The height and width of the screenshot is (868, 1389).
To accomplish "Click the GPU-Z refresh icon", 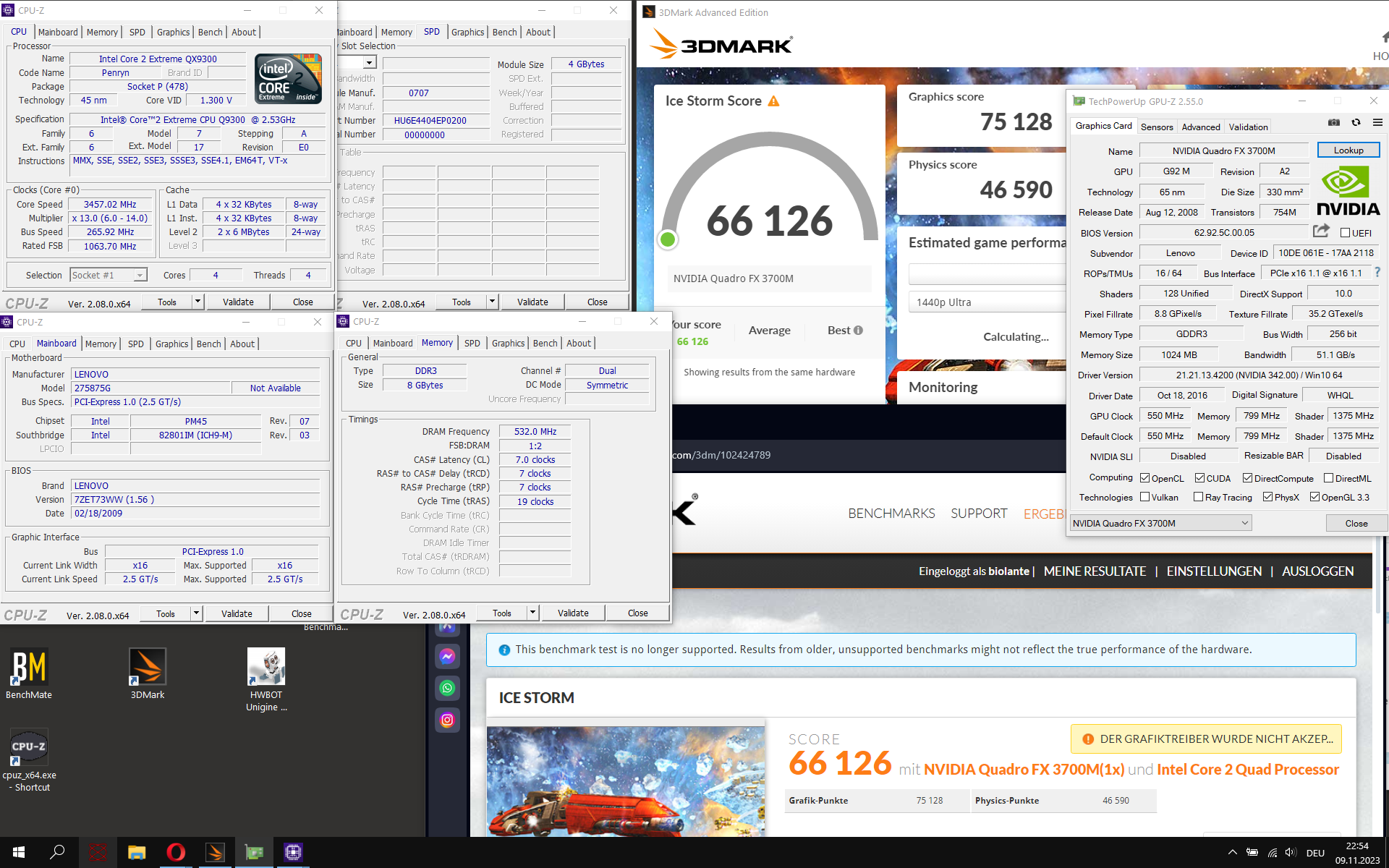I will point(1356,123).
